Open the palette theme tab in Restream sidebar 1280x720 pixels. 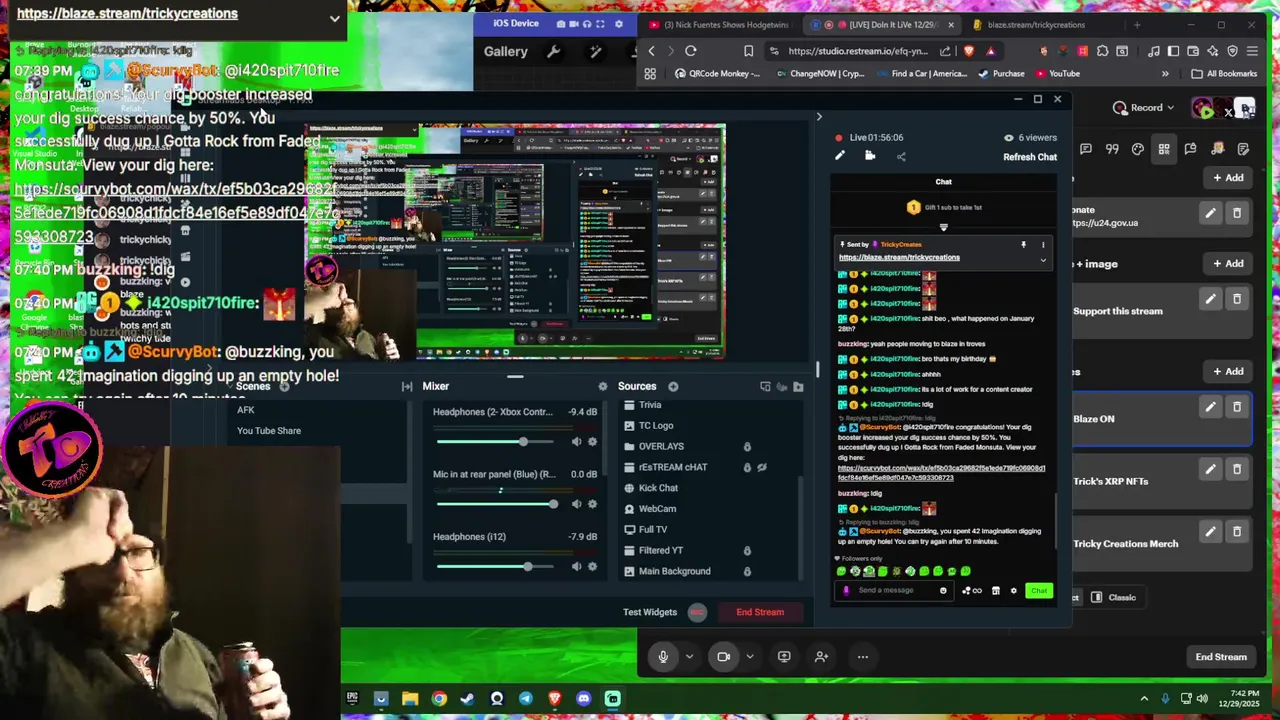1138,149
